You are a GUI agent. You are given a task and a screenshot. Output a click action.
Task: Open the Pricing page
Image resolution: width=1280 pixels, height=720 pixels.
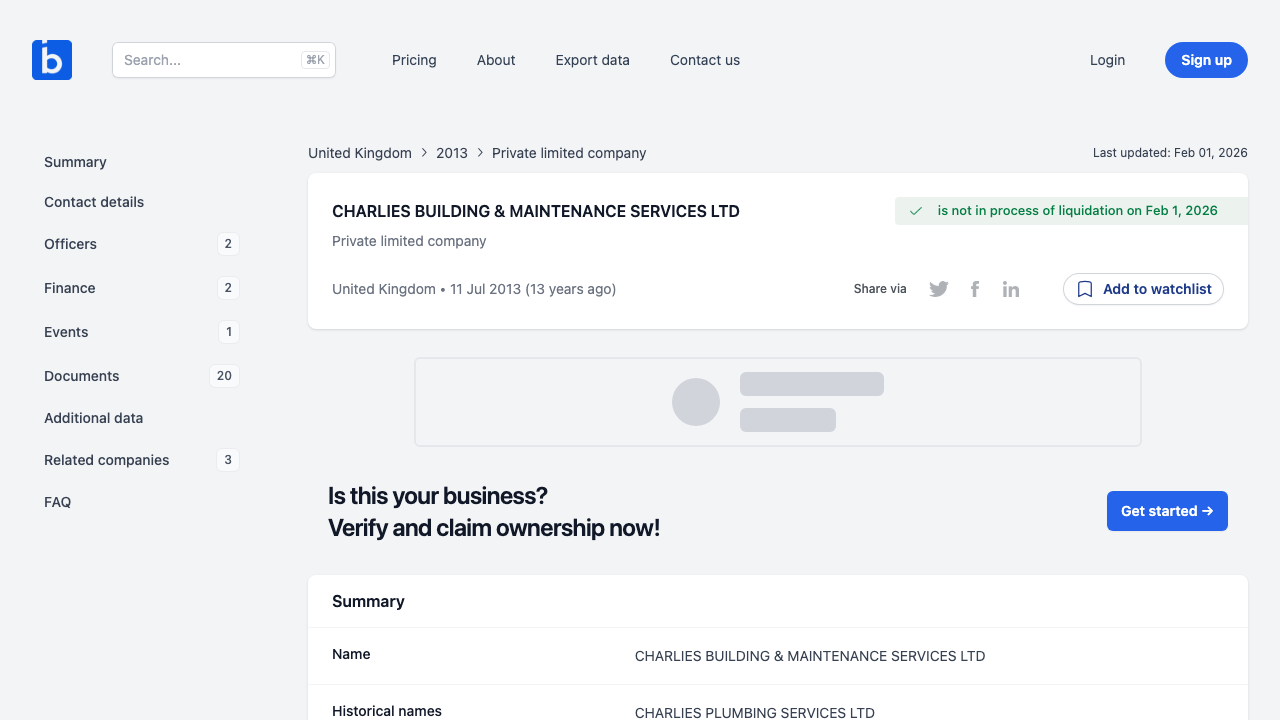click(x=414, y=60)
